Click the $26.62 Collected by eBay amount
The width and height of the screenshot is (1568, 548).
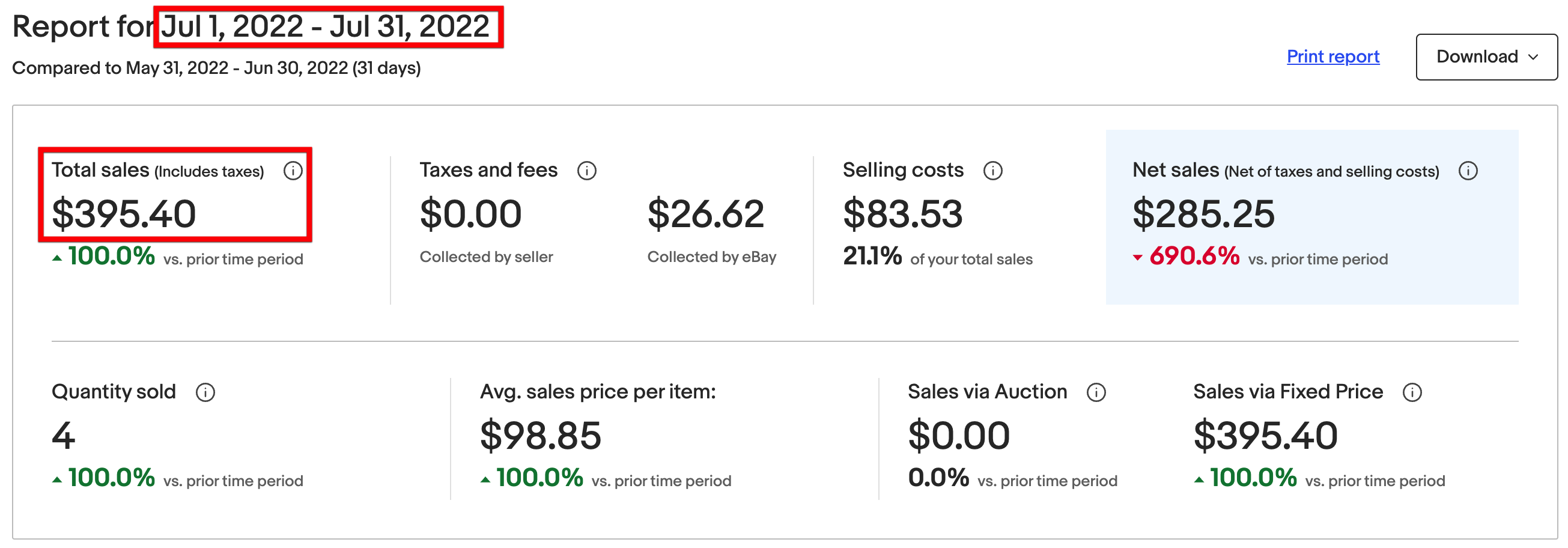pyautogui.click(x=705, y=215)
